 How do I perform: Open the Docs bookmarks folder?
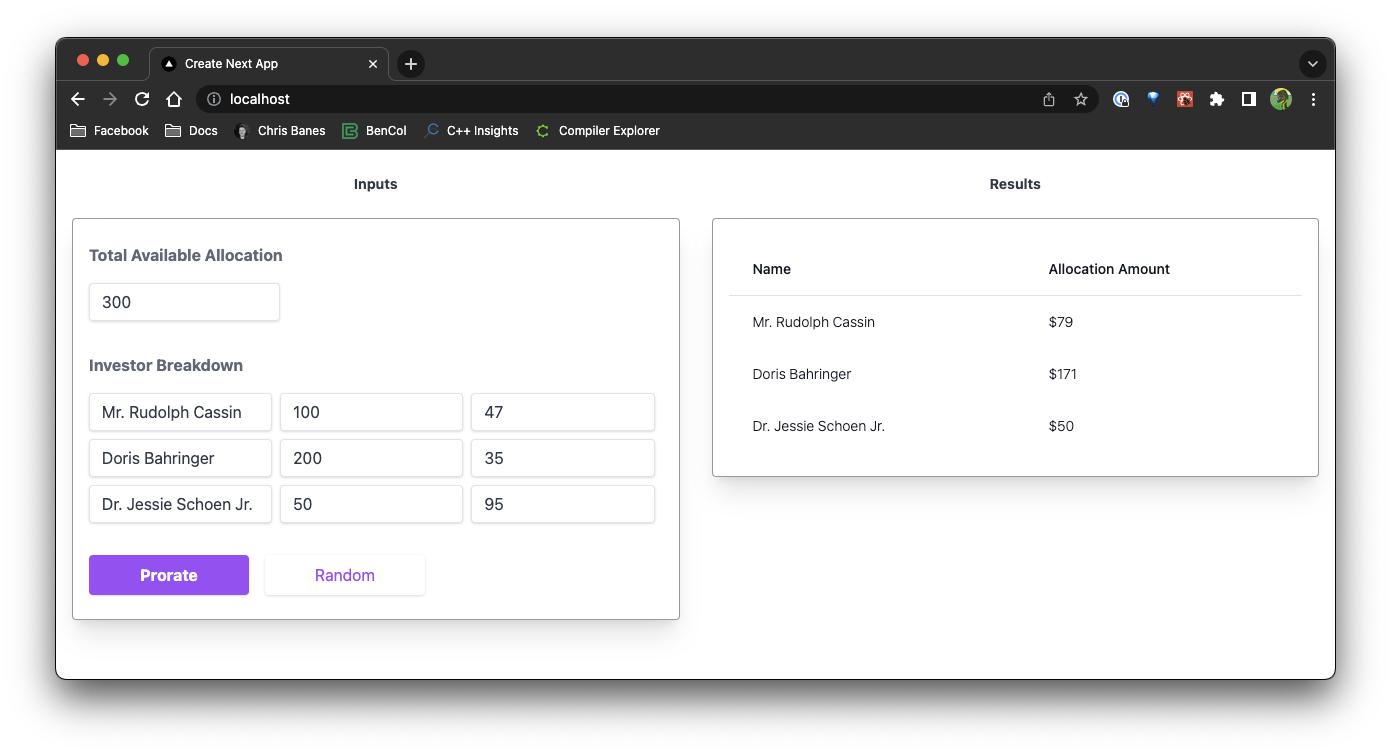pyautogui.click(x=191, y=131)
